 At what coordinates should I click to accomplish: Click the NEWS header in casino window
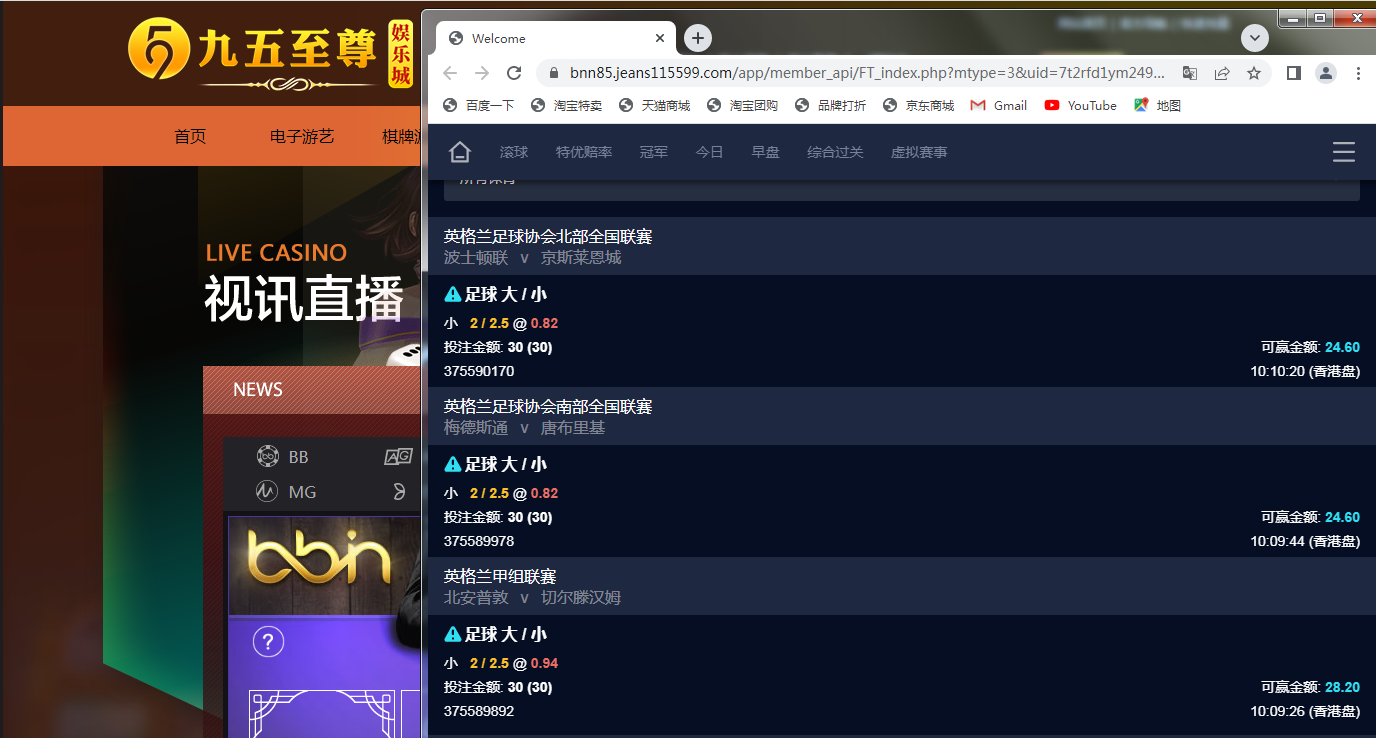coord(258,390)
